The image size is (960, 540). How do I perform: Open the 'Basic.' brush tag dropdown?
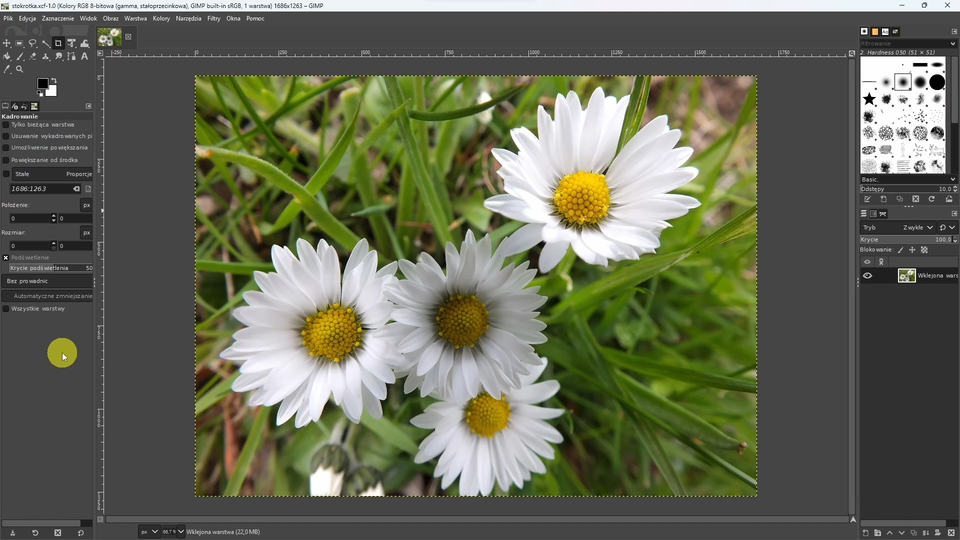point(905,179)
